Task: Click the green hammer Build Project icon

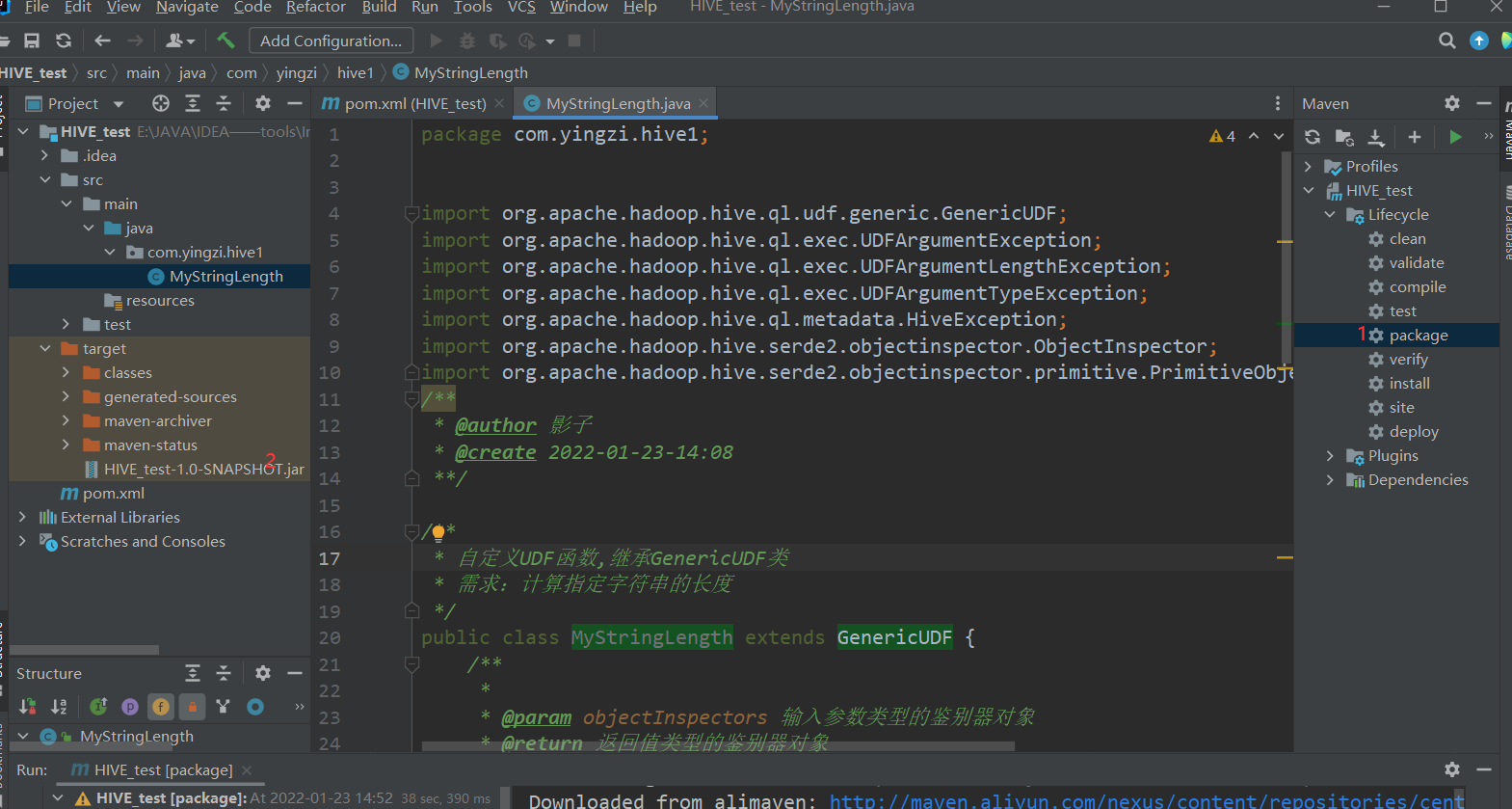Action: [225, 40]
